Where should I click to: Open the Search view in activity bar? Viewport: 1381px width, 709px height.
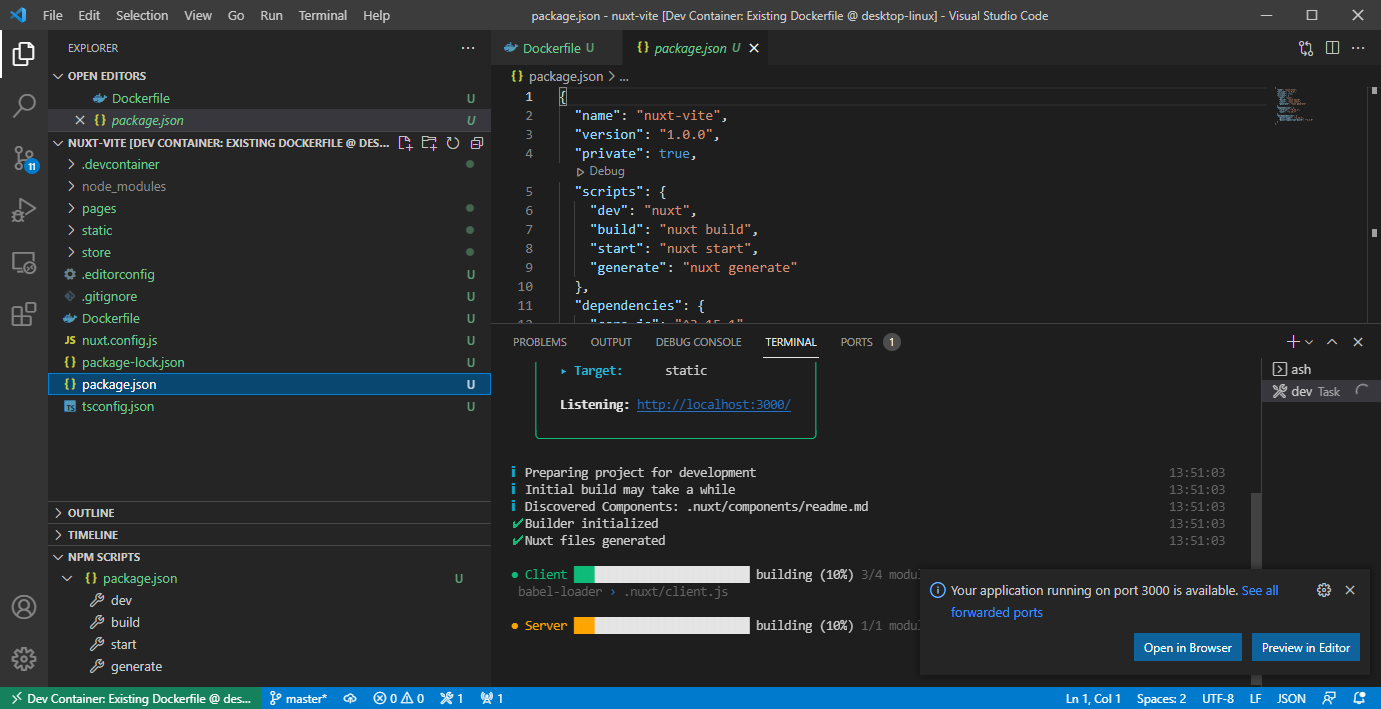(24, 106)
